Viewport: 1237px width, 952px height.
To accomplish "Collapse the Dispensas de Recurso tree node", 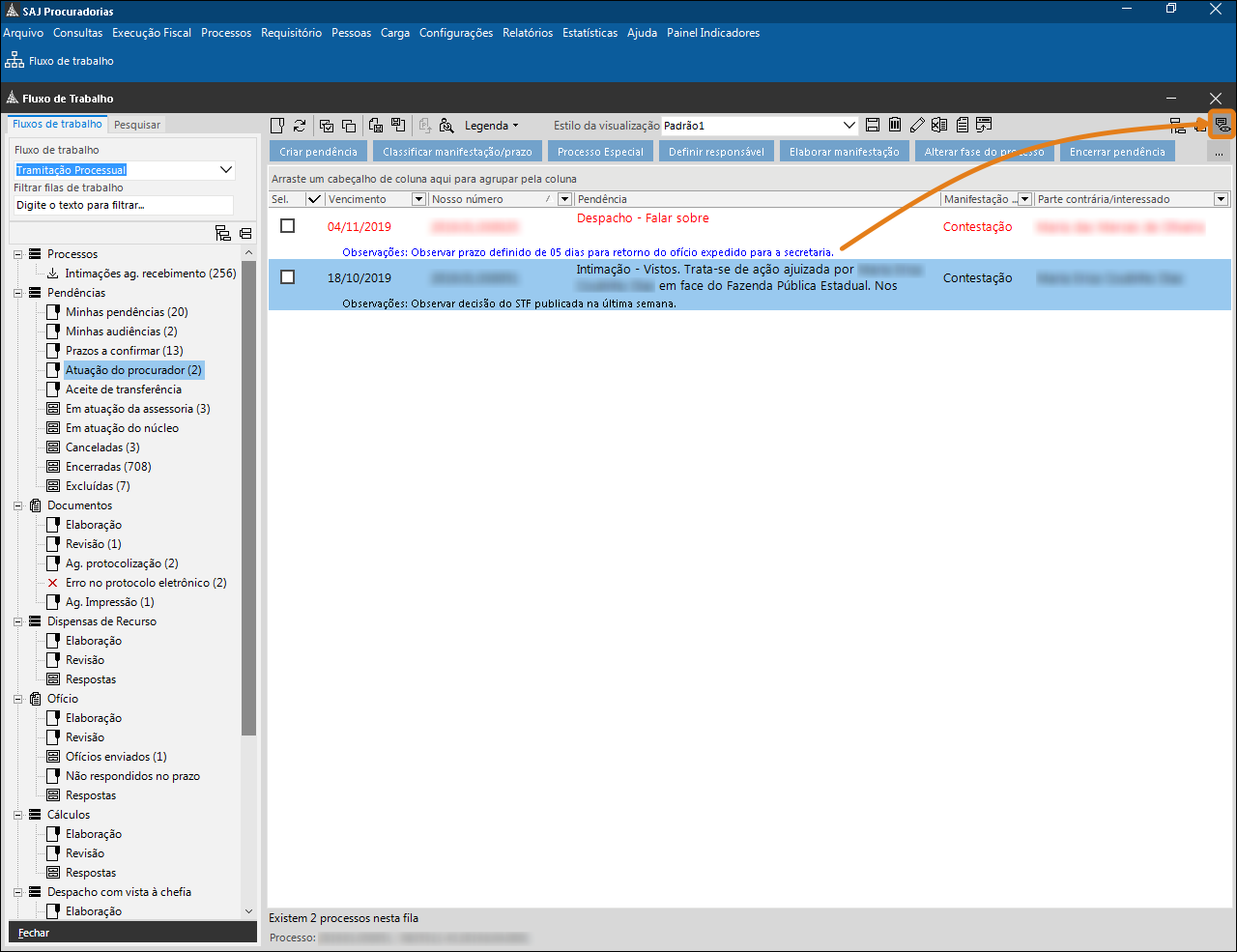I will pyautogui.click(x=18, y=621).
